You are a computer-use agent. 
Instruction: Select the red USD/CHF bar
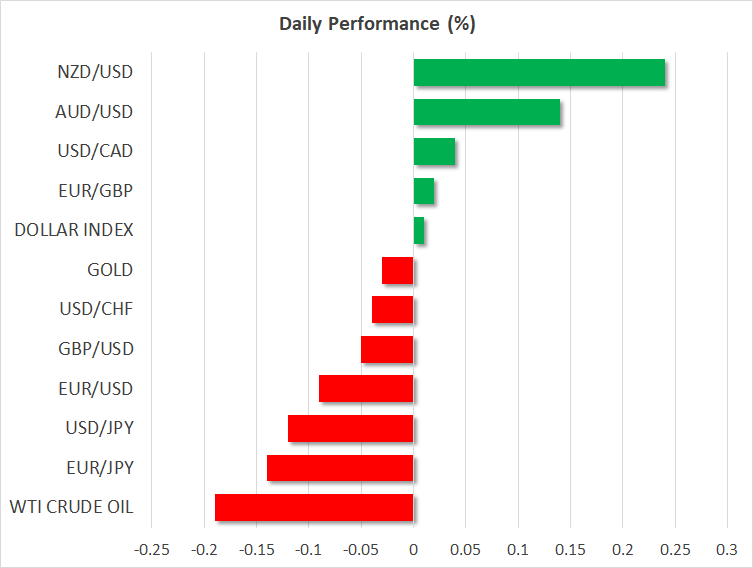393,310
